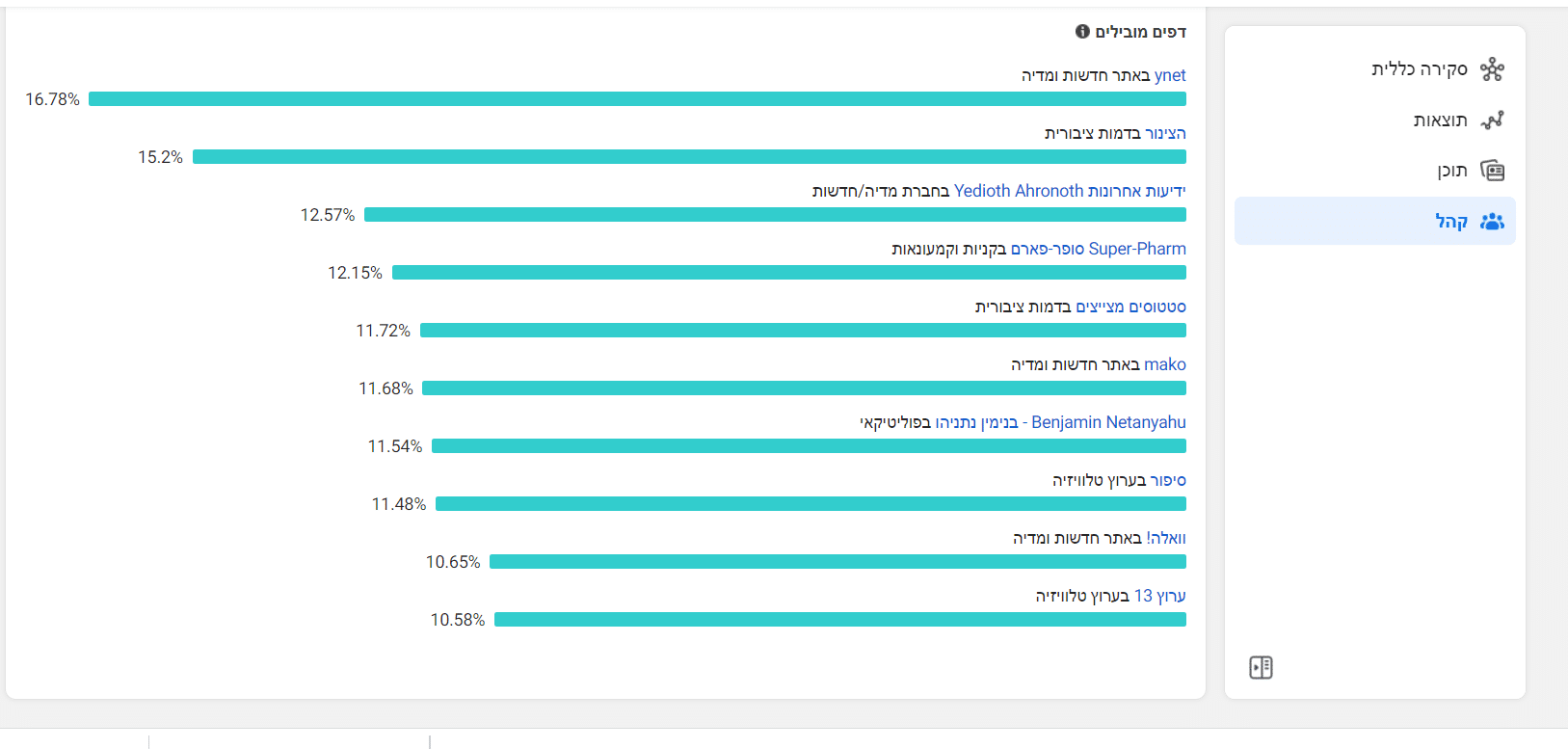The height and width of the screenshot is (749, 1568).
Task: Click the results graph icon in sidebar
Action: 1492,120
